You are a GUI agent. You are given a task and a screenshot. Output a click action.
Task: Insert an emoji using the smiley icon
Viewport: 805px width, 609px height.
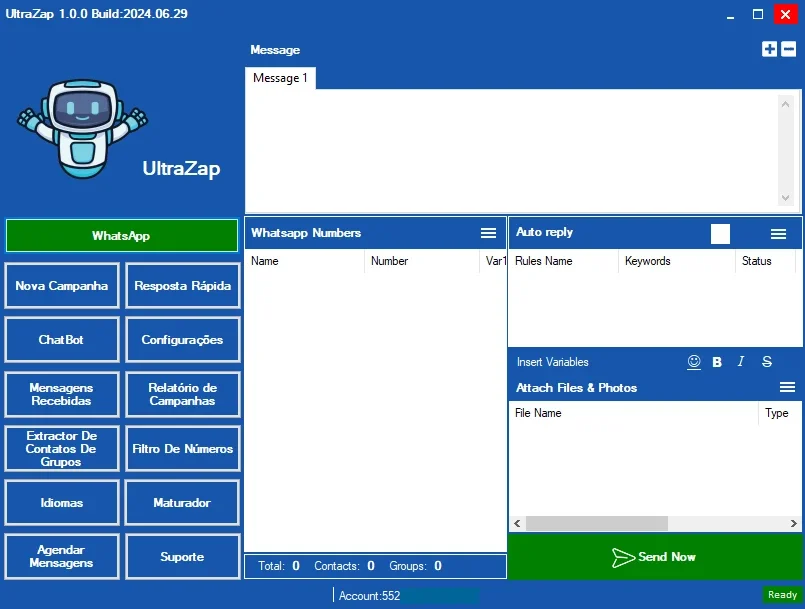point(694,362)
